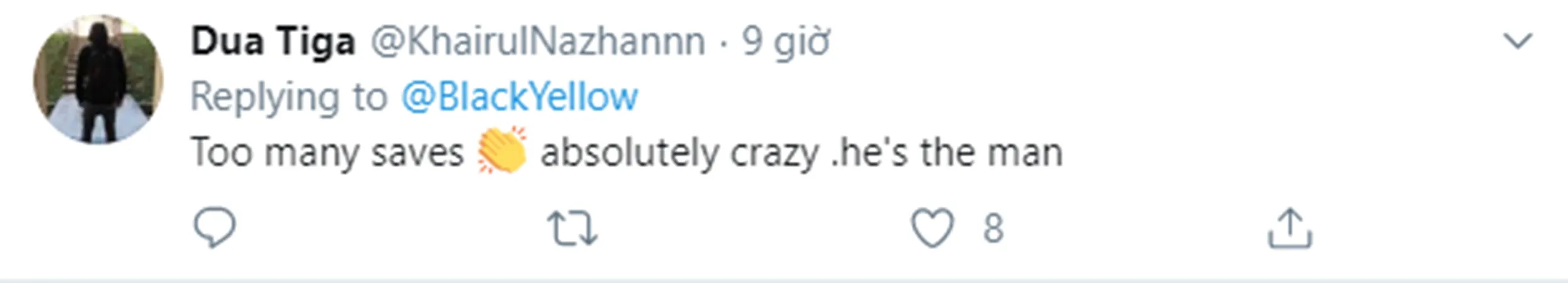Click the clapping hands emoji
The width and height of the screenshot is (1568, 283).
coord(502,150)
